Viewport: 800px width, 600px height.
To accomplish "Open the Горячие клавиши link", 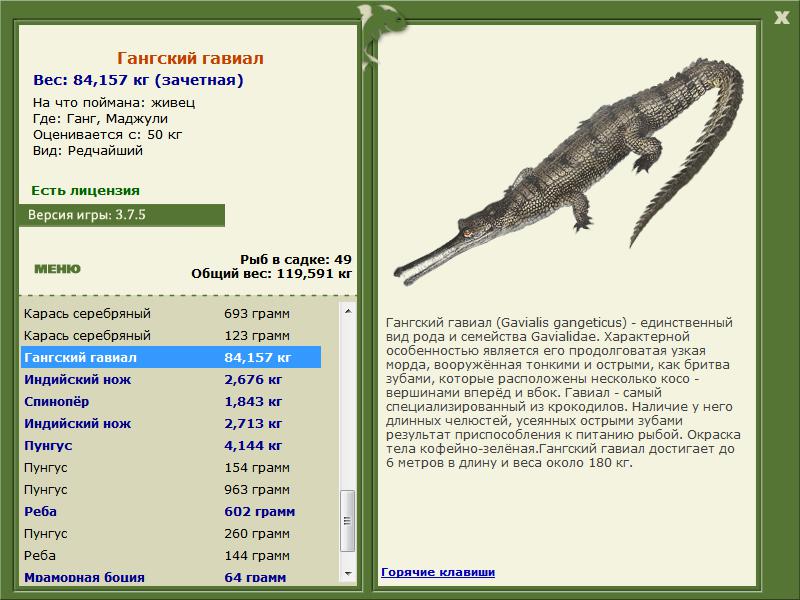I will tap(438, 572).
